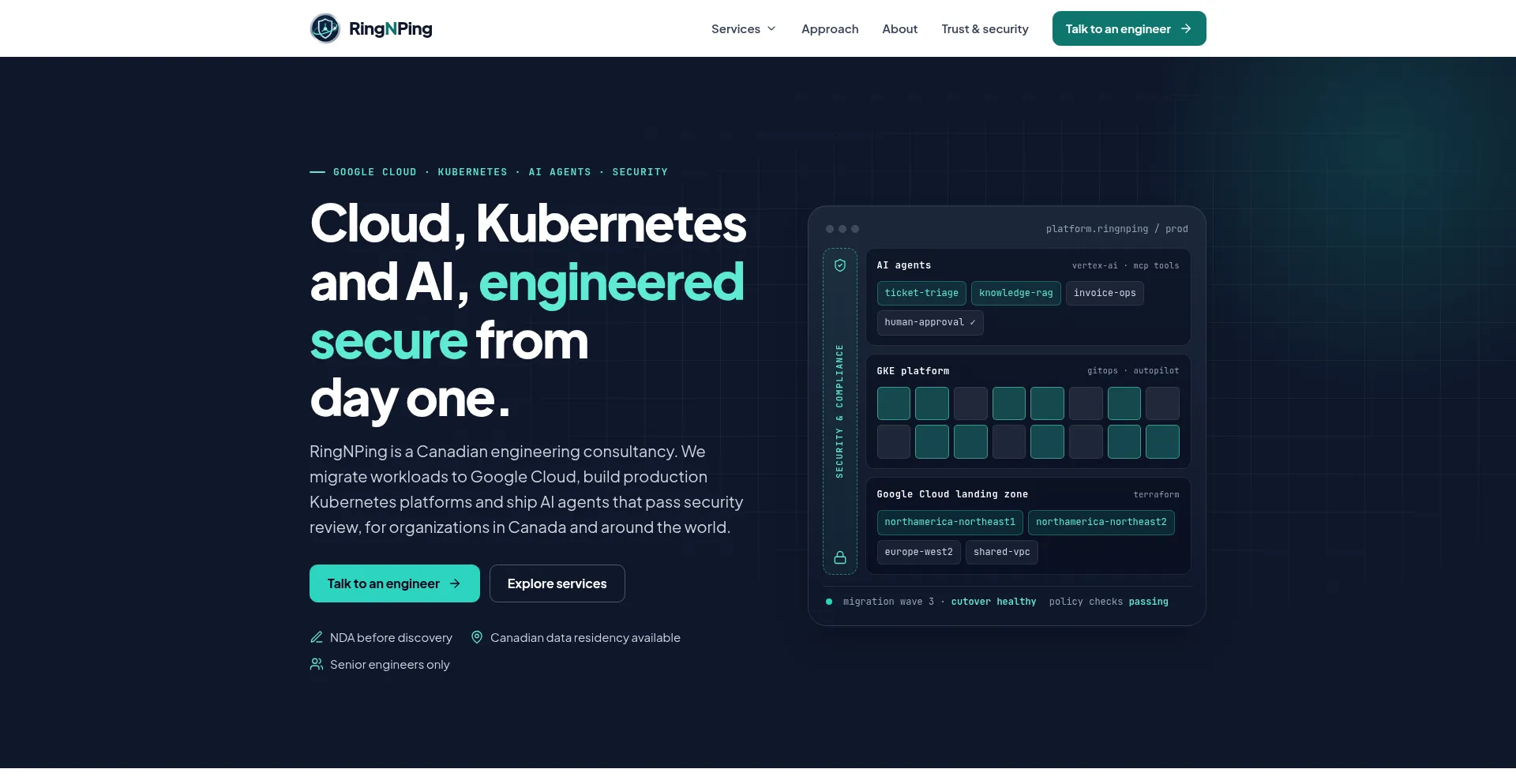Click the 'NDA before discovery' text
1516x784 pixels.
[x=391, y=637]
